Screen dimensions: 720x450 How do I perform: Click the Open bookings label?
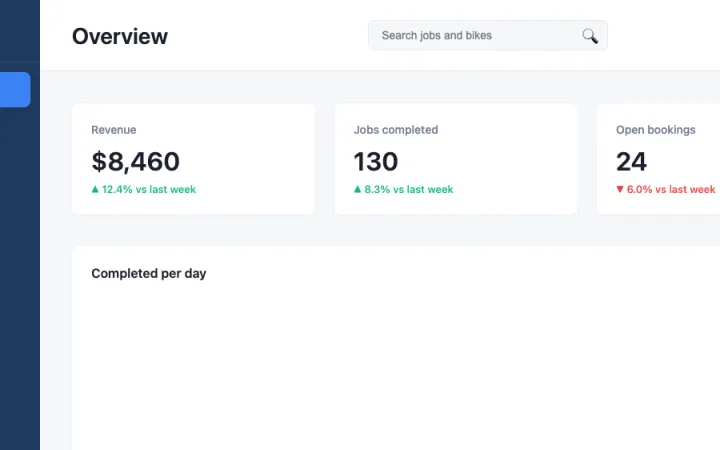[656, 130]
